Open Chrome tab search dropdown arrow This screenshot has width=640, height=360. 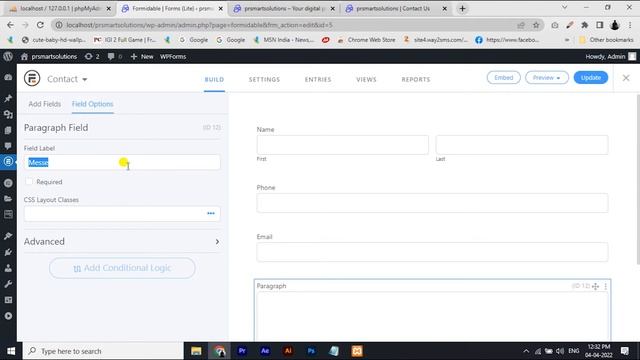tap(564, 8)
